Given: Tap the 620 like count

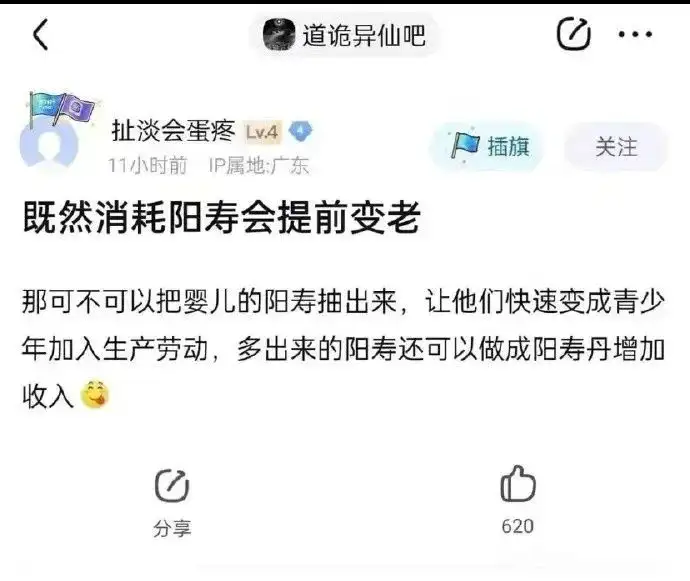Looking at the screenshot, I should coord(518,526).
